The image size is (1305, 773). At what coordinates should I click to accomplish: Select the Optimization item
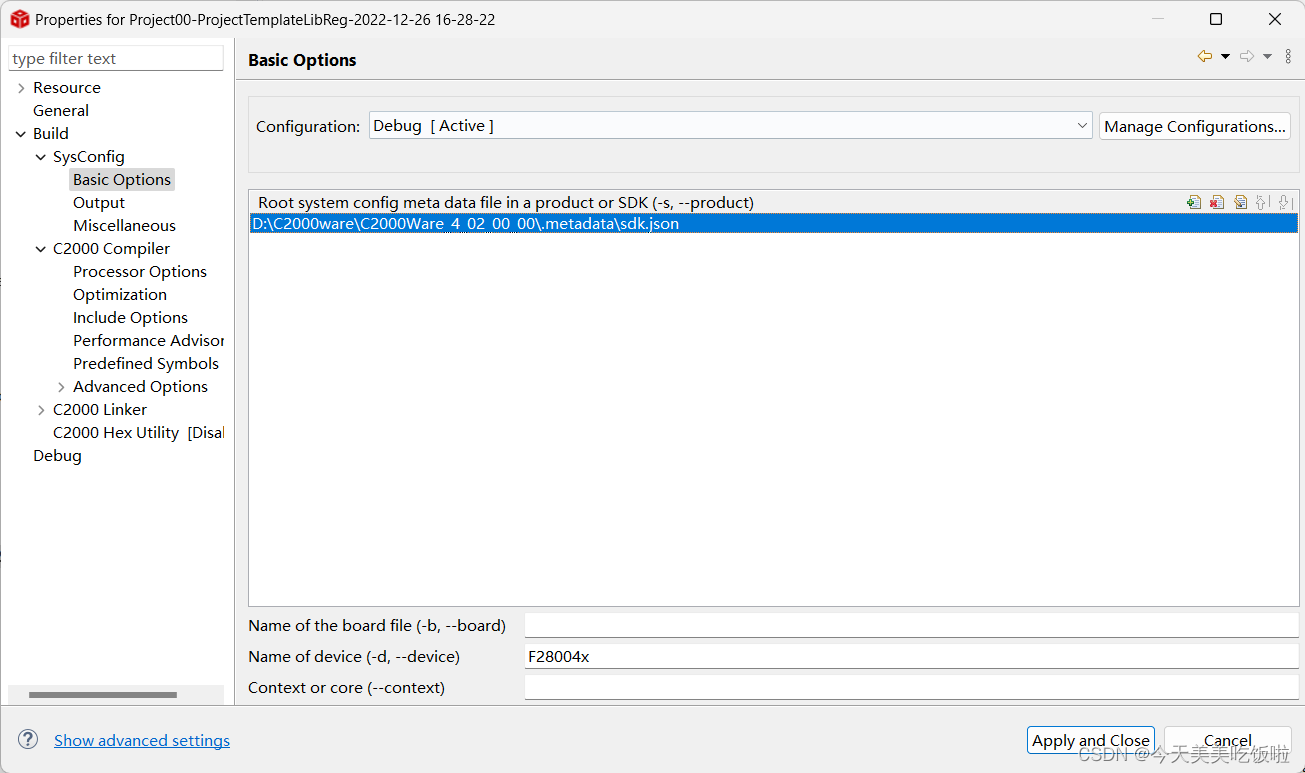pyautogui.click(x=120, y=295)
